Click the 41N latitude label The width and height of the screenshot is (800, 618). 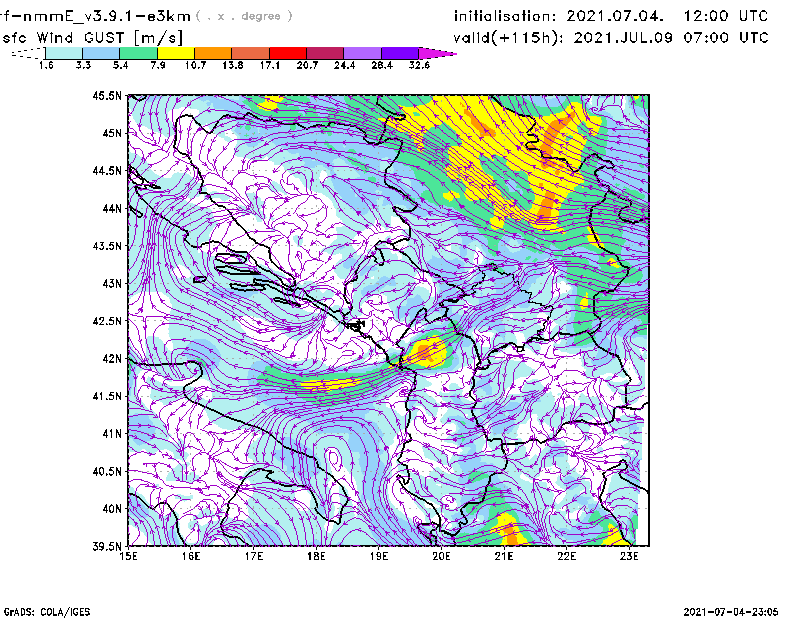tap(112, 434)
